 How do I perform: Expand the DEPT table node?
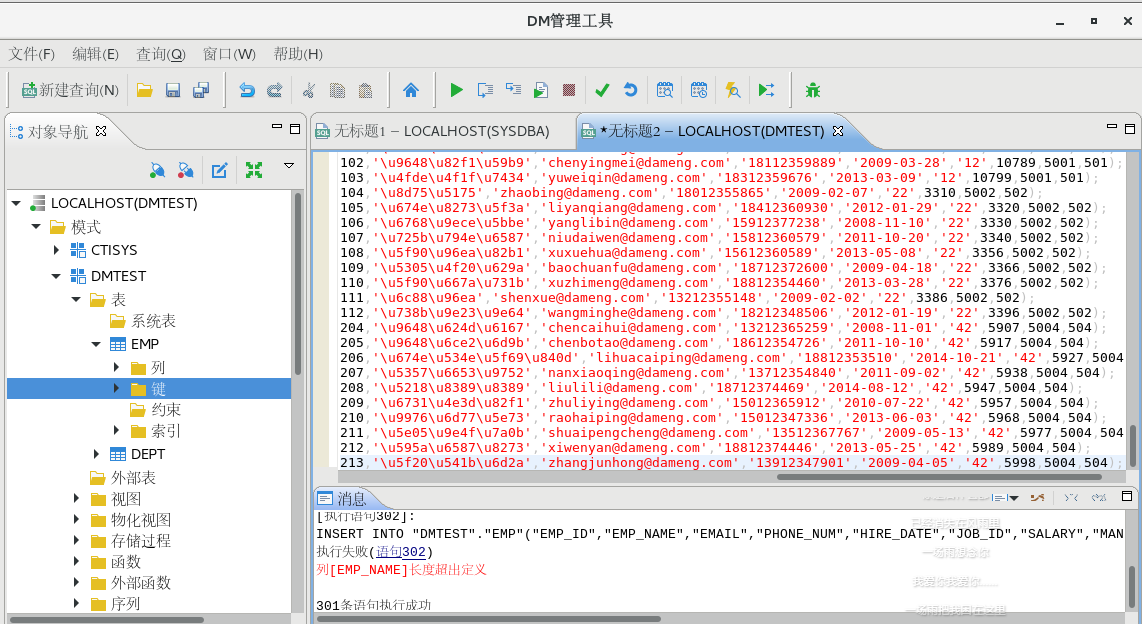(x=96, y=454)
